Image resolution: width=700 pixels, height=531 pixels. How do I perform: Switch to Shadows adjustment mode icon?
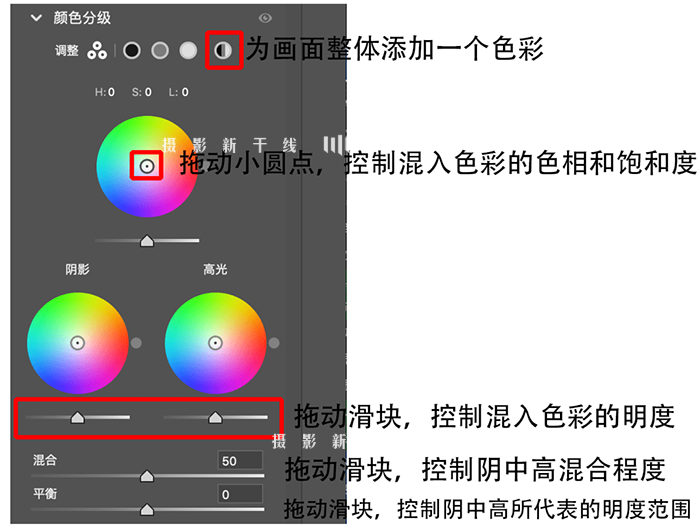coord(132,50)
